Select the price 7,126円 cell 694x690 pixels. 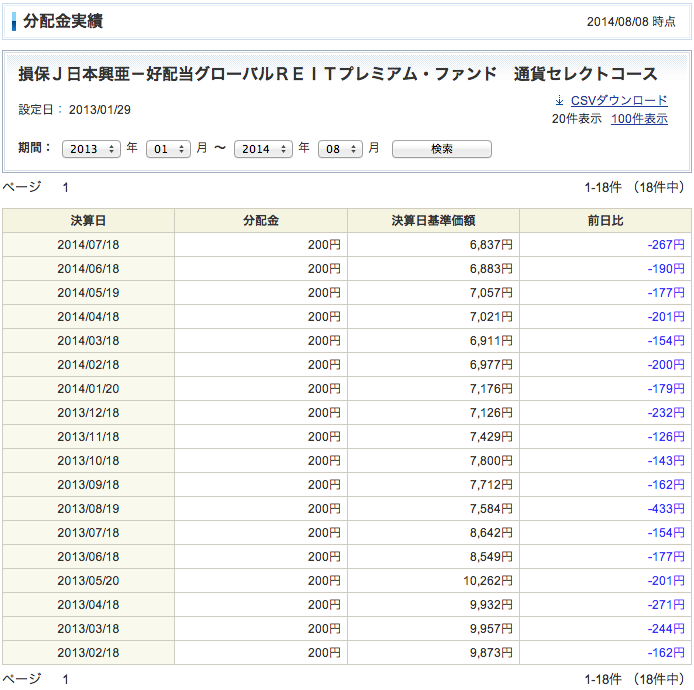[433, 412]
